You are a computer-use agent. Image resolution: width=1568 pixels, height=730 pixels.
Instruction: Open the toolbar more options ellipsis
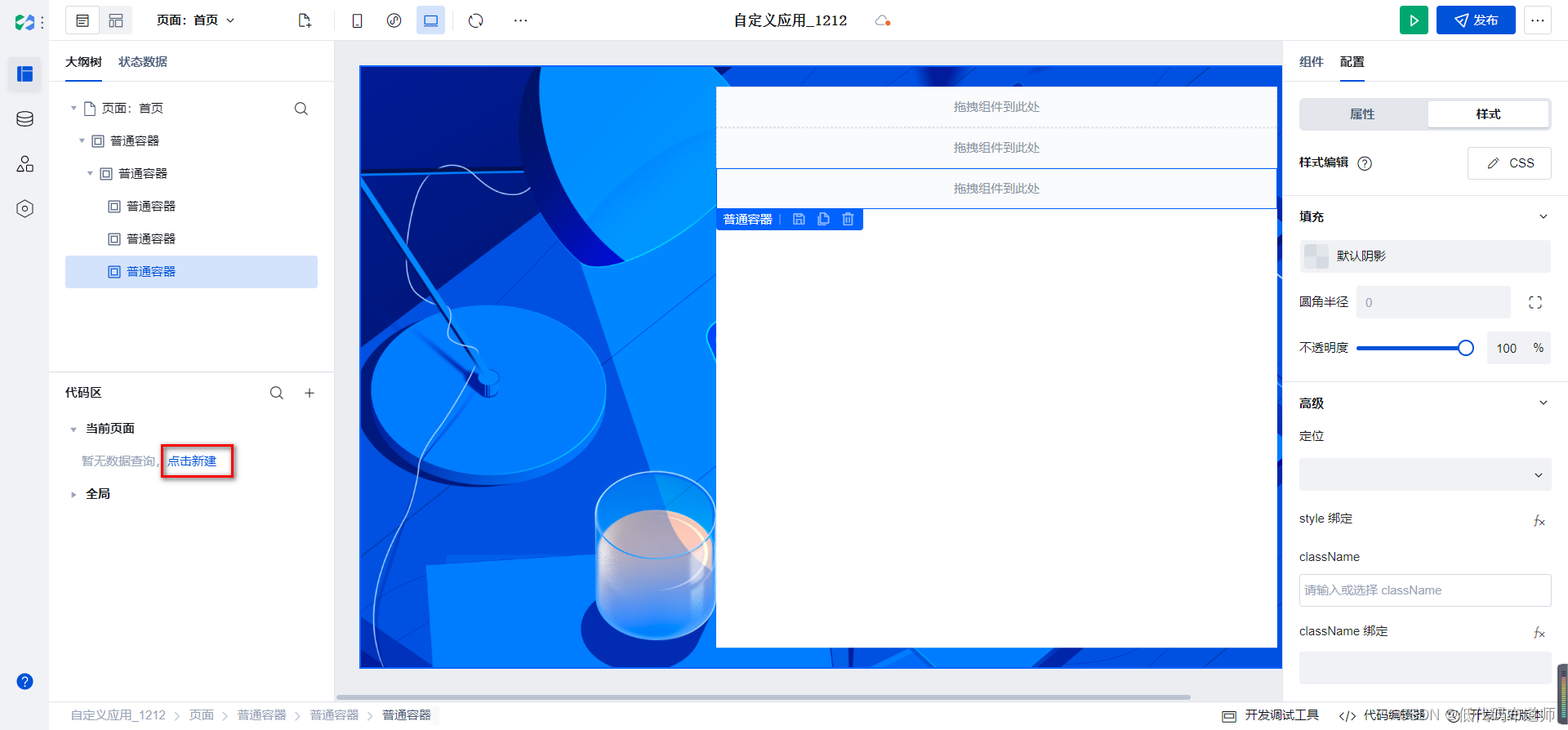coord(520,20)
